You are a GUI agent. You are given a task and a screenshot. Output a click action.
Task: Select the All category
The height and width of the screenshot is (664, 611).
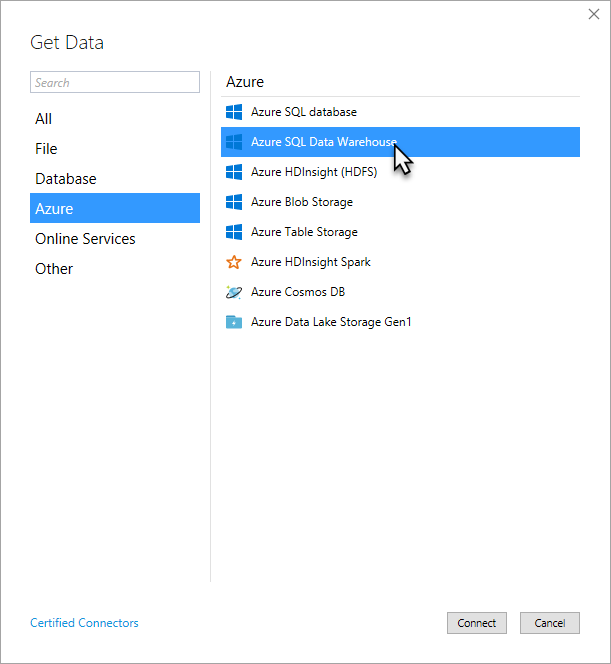[44, 119]
